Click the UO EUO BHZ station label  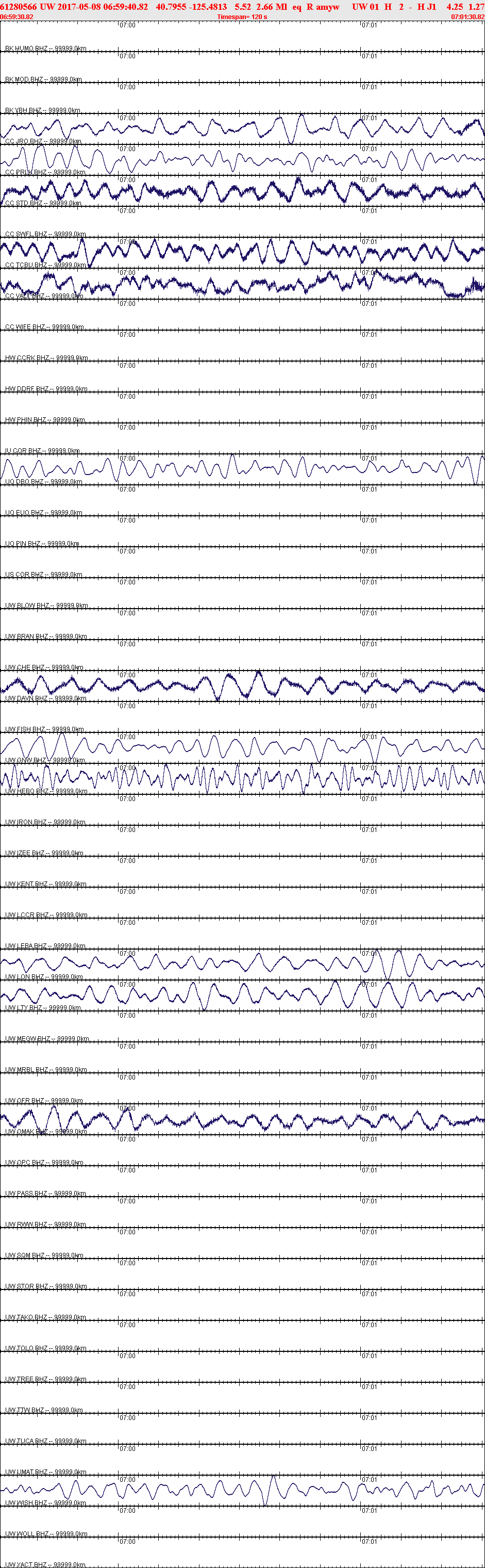coord(43,513)
